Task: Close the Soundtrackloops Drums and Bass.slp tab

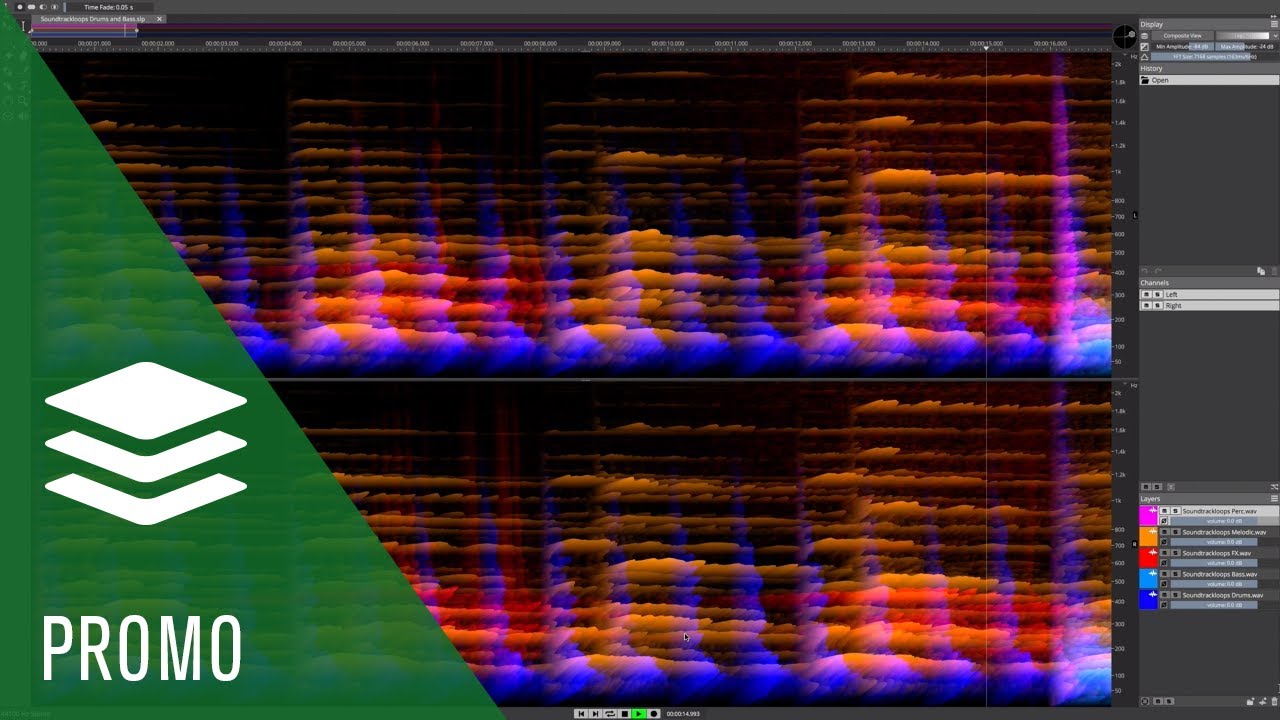Action: (159, 19)
